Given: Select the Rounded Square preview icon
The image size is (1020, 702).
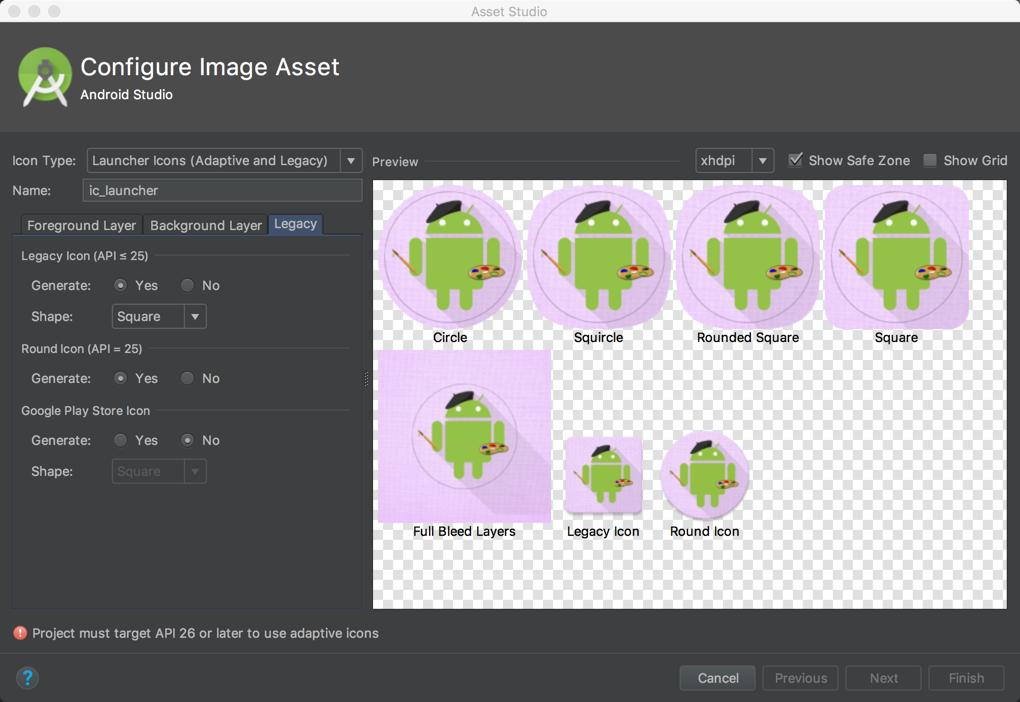Looking at the screenshot, I should 747,256.
